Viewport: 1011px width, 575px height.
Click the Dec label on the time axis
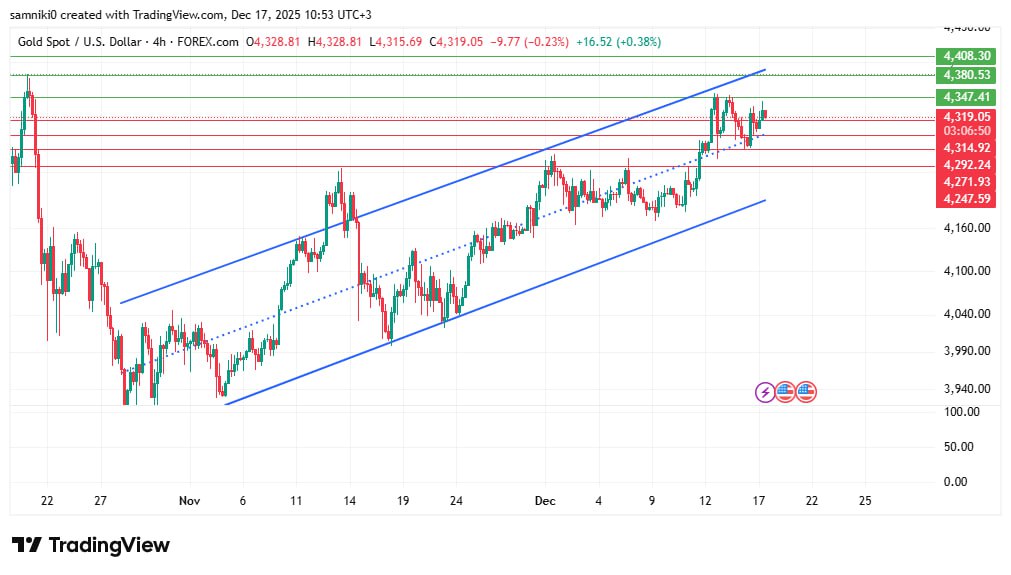[x=545, y=501]
